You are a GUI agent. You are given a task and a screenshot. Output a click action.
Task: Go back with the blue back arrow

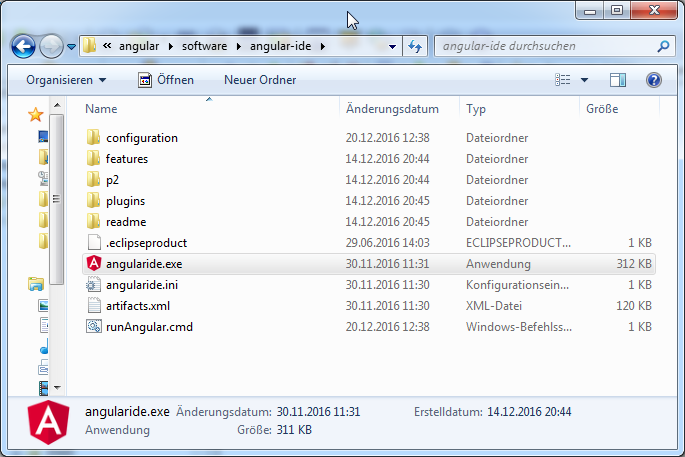click(x=23, y=46)
